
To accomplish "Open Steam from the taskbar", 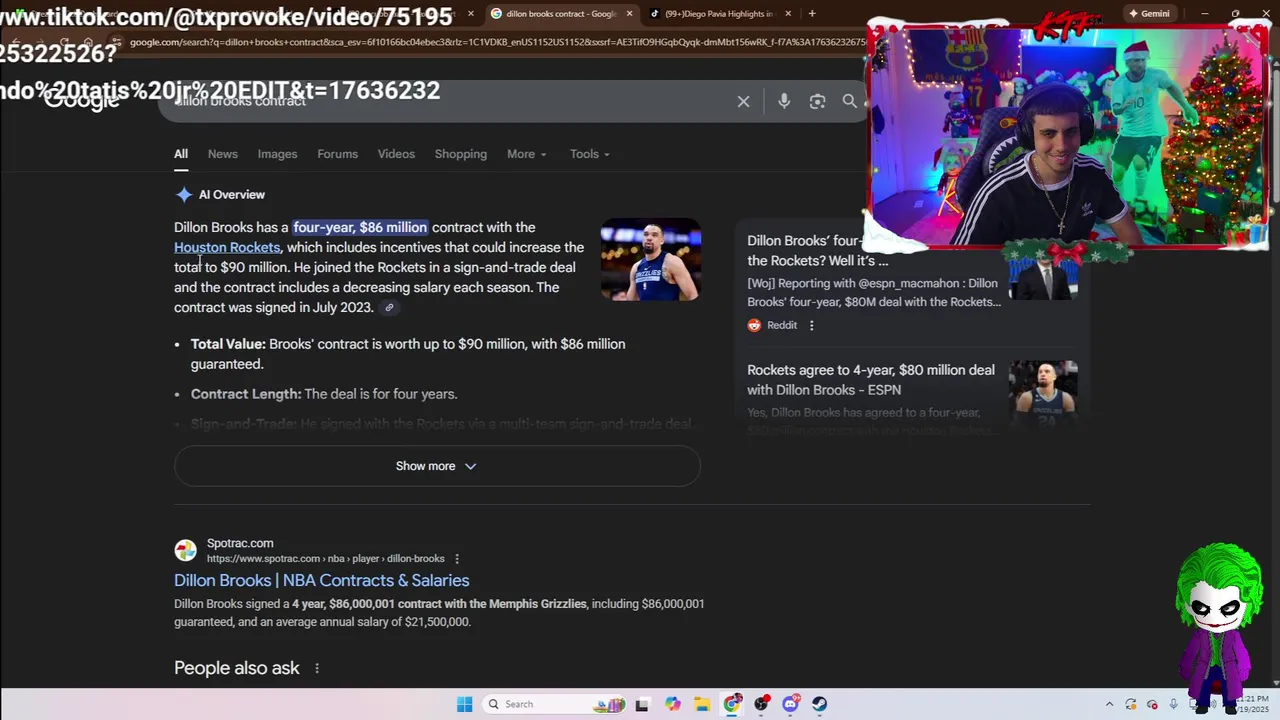I will click(x=819, y=704).
